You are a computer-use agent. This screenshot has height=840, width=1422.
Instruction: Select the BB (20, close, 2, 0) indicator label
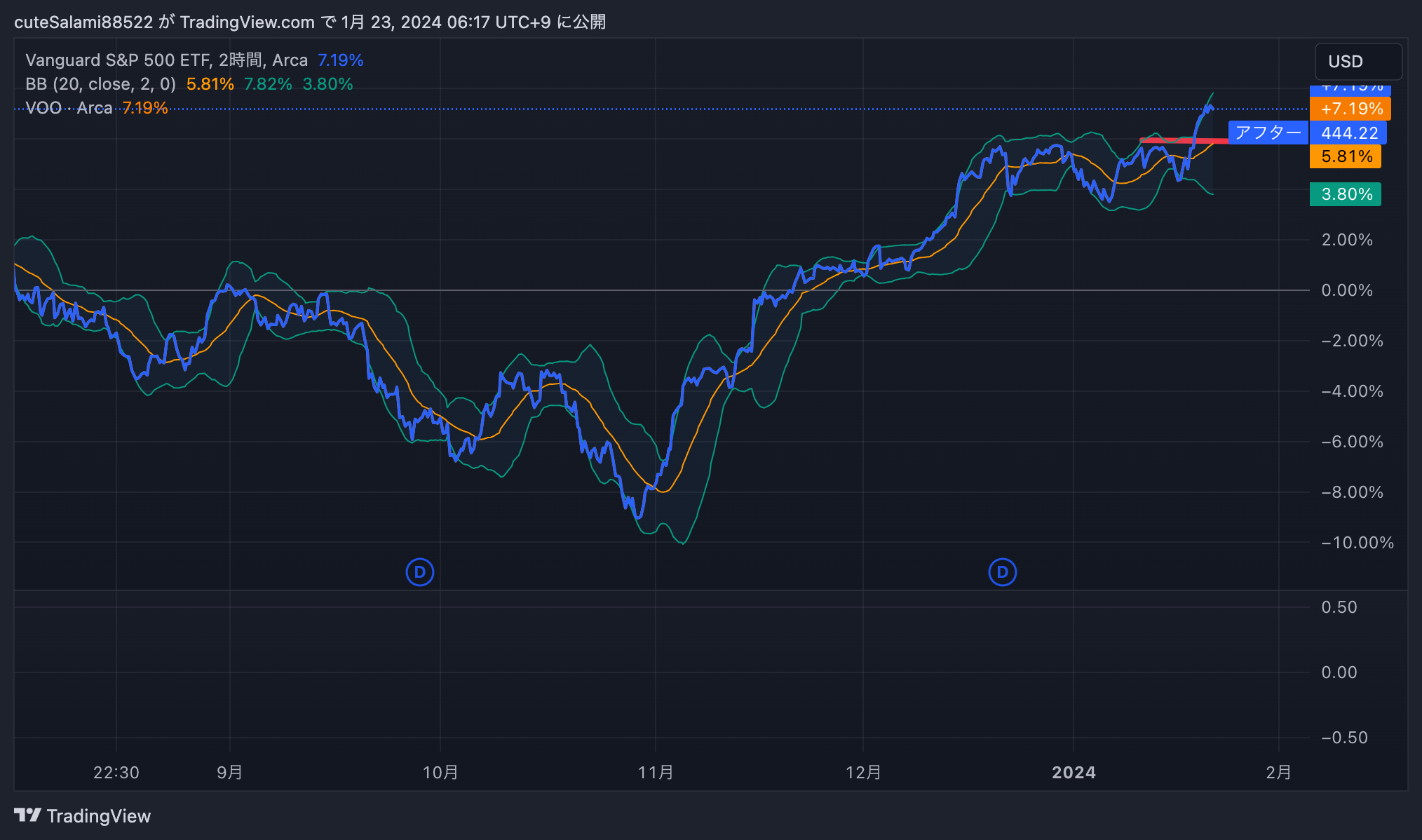(x=100, y=84)
